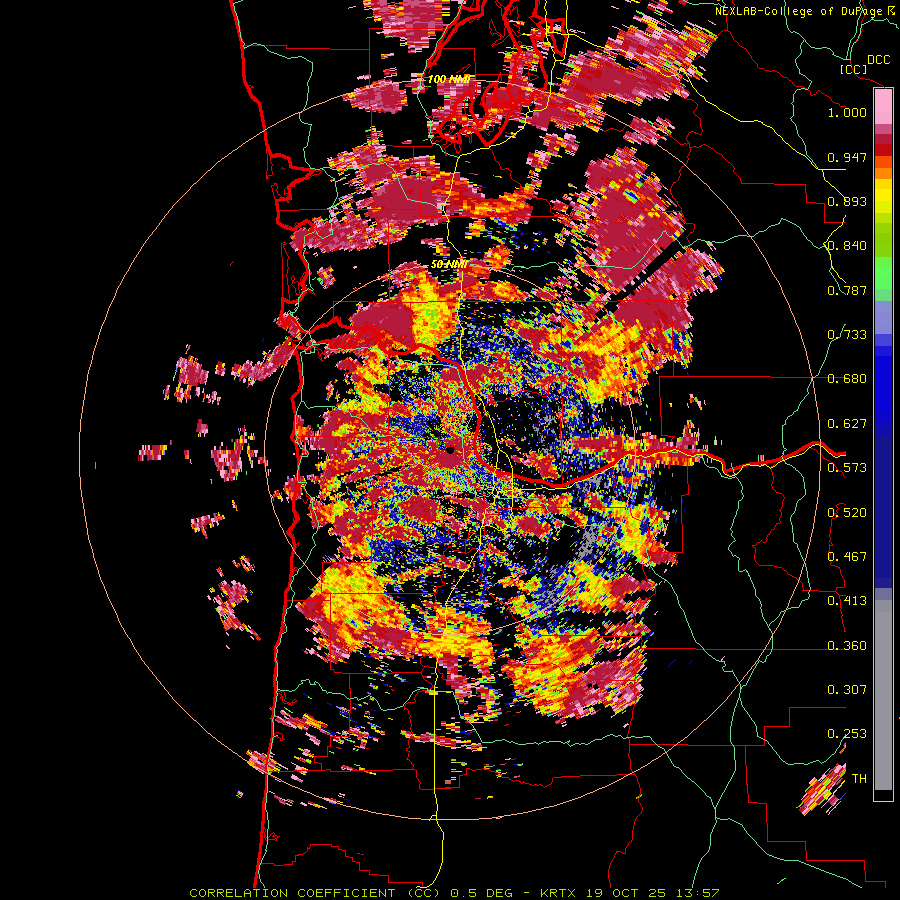The height and width of the screenshot is (900, 900).
Task: Click the NEXLAB-College of DuPage title text
Action: click(799, 11)
